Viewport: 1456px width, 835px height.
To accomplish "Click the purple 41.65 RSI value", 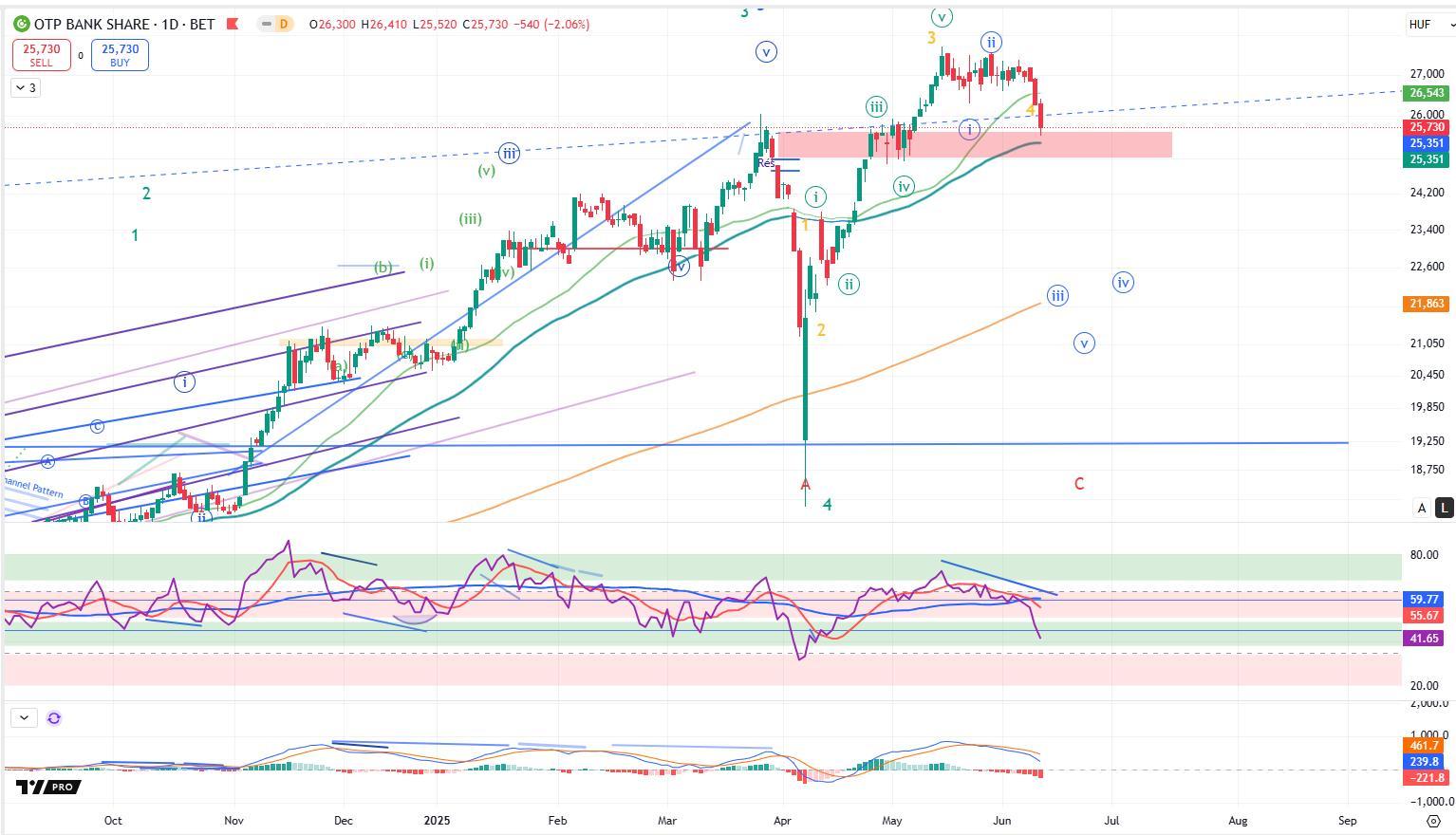I will coord(1425,639).
